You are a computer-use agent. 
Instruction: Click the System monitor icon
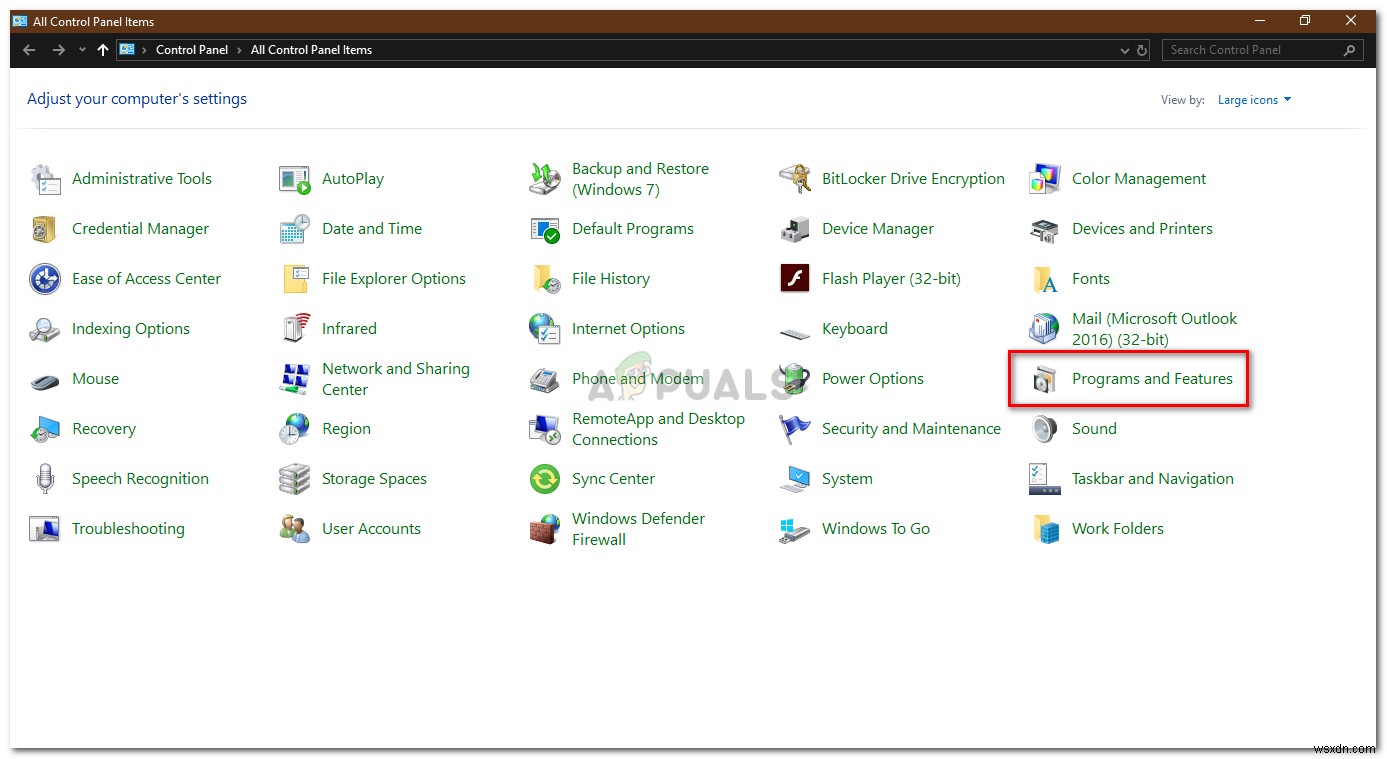pos(795,479)
